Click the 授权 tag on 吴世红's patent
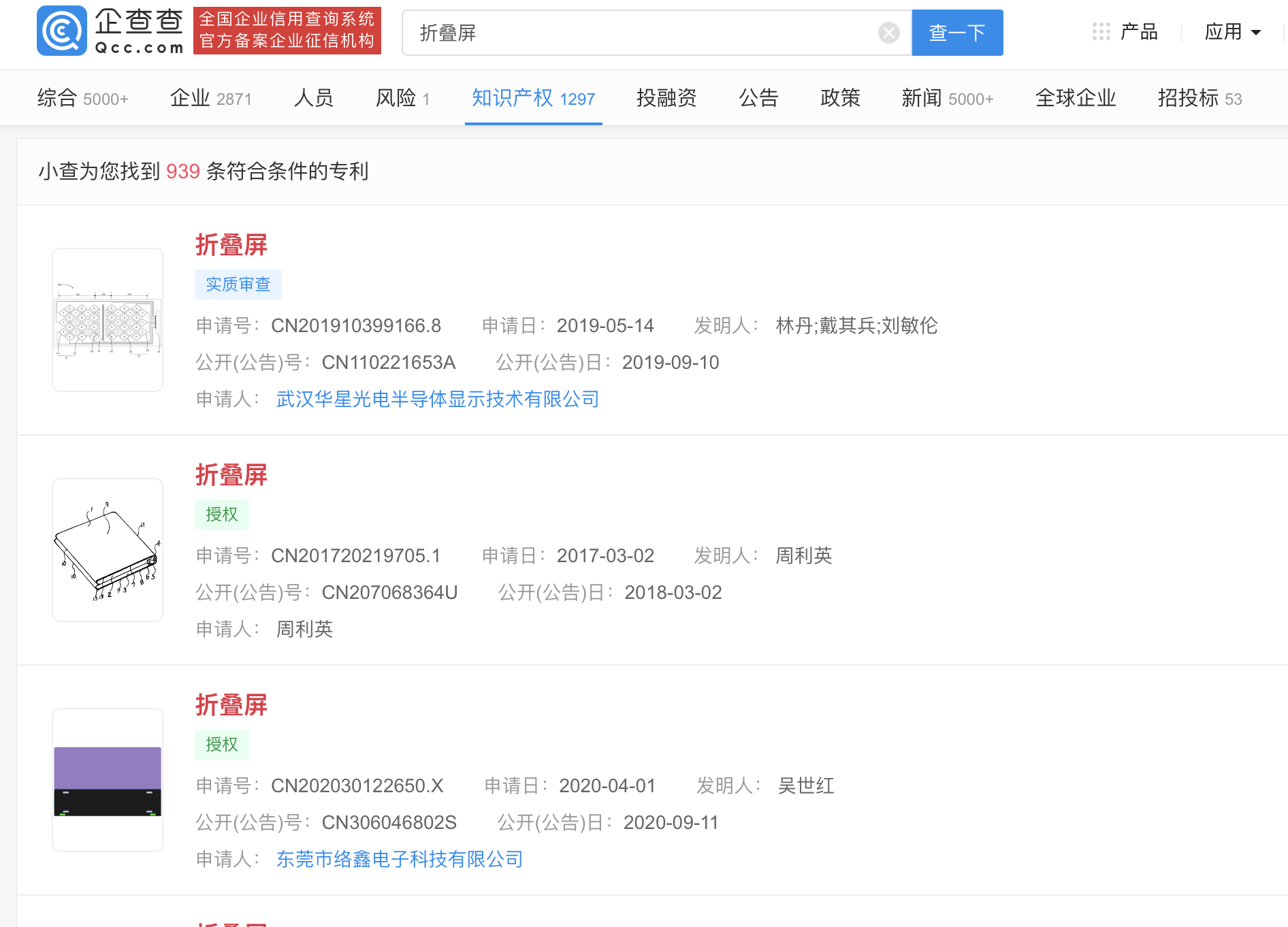 [x=222, y=745]
